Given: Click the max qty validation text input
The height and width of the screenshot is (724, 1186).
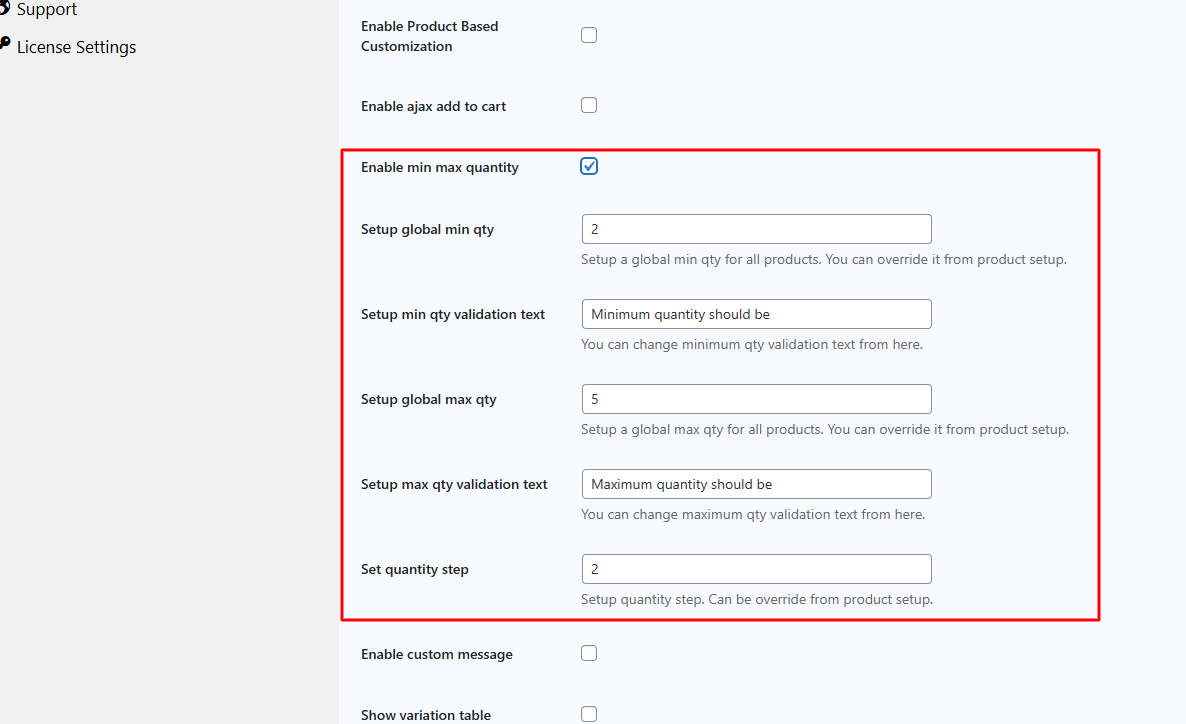Looking at the screenshot, I should [x=756, y=484].
